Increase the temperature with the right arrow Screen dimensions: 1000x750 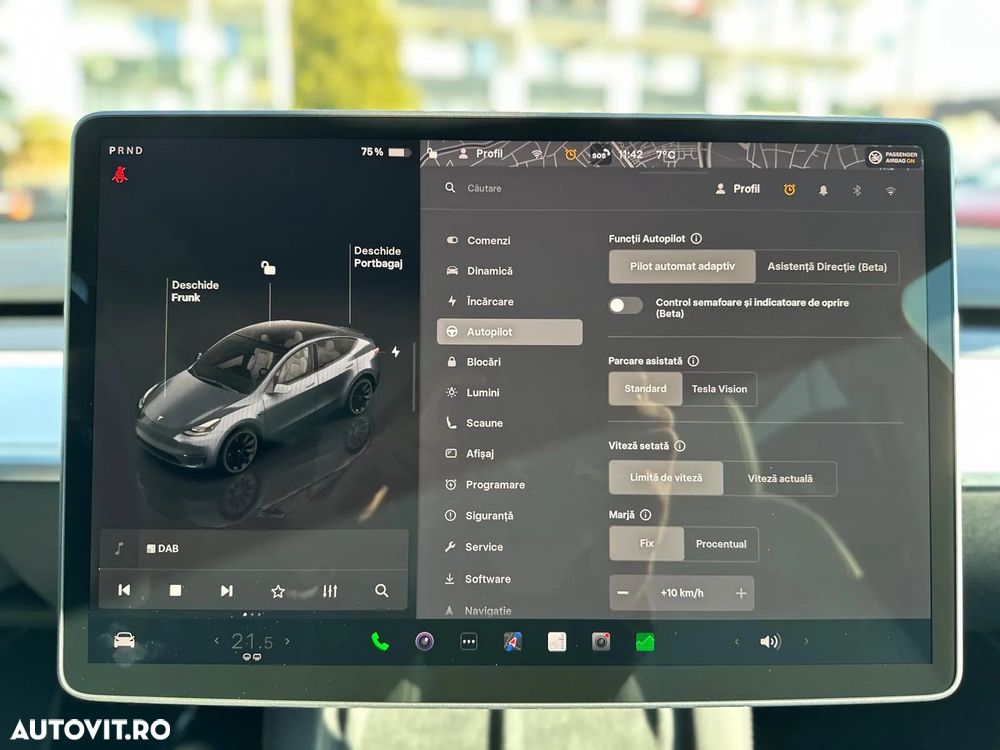[x=288, y=641]
